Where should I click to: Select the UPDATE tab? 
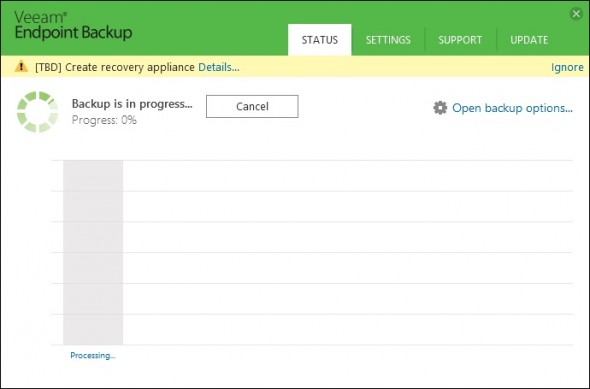[x=529, y=40]
